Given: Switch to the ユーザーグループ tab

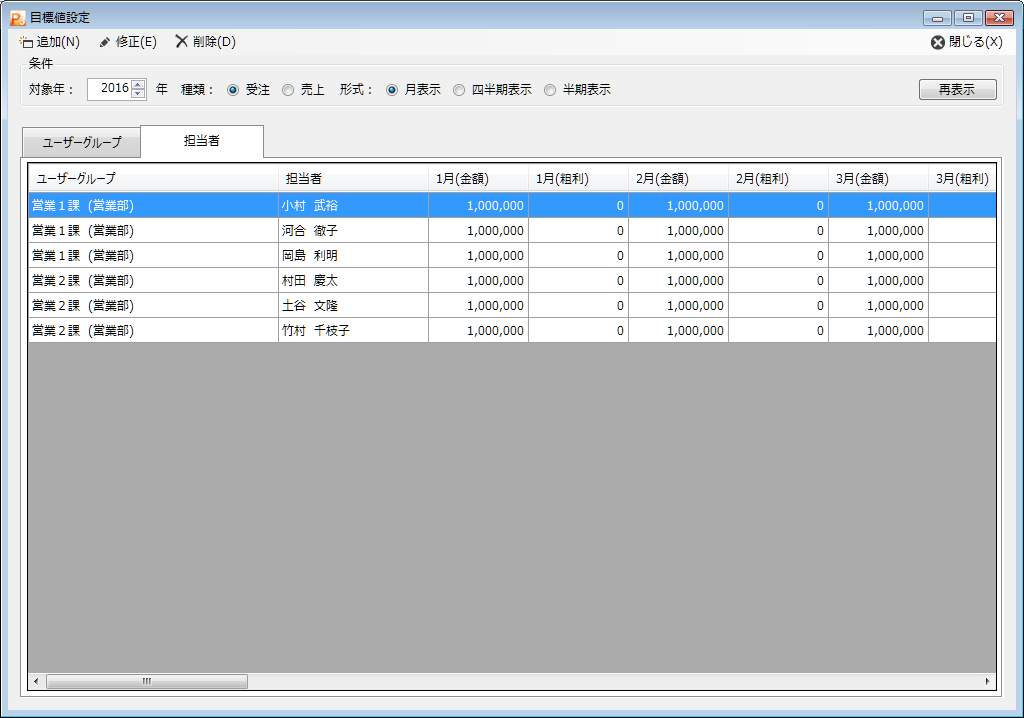Looking at the screenshot, I should (x=82, y=142).
